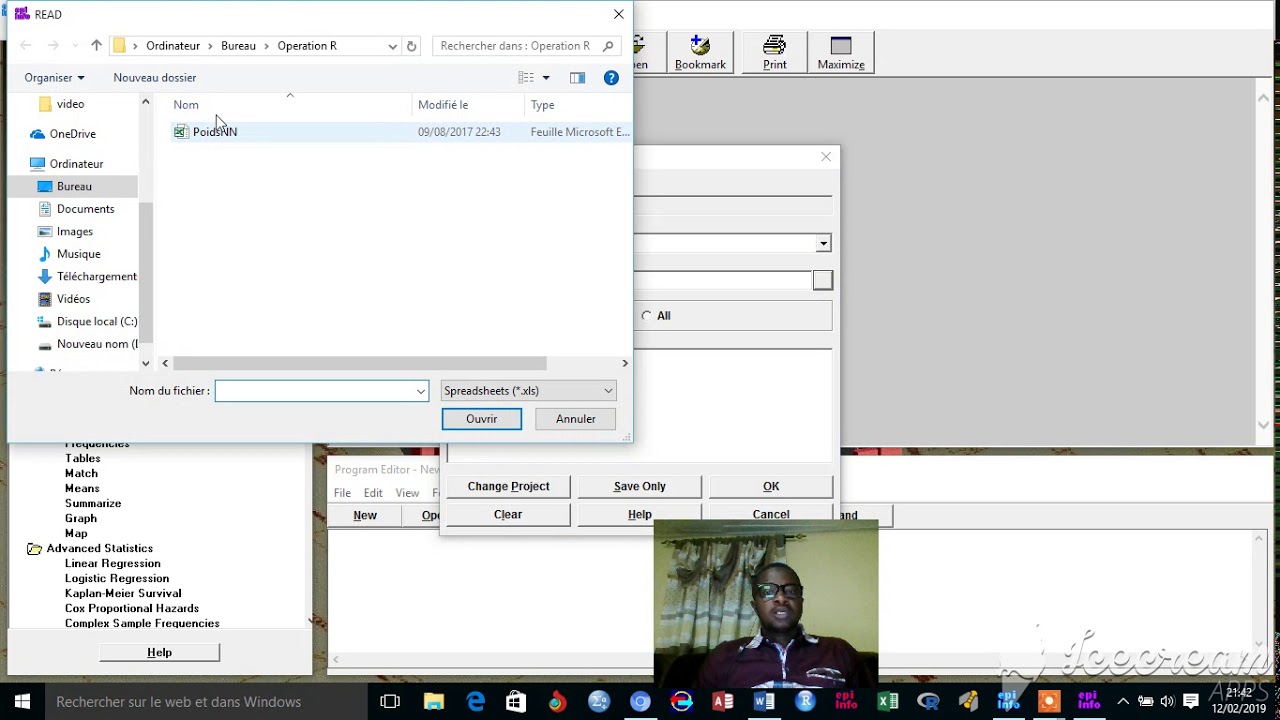The height and width of the screenshot is (720, 1280).
Task: Click the horizontal scrollbar in file list
Action: [360, 364]
